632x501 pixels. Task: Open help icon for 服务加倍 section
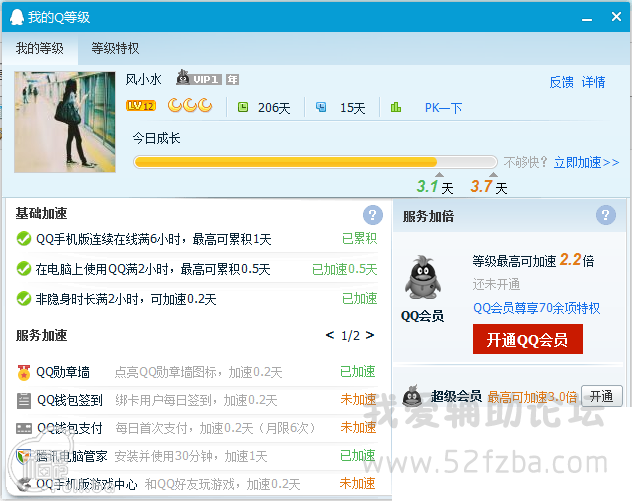pyautogui.click(x=606, y=215)
